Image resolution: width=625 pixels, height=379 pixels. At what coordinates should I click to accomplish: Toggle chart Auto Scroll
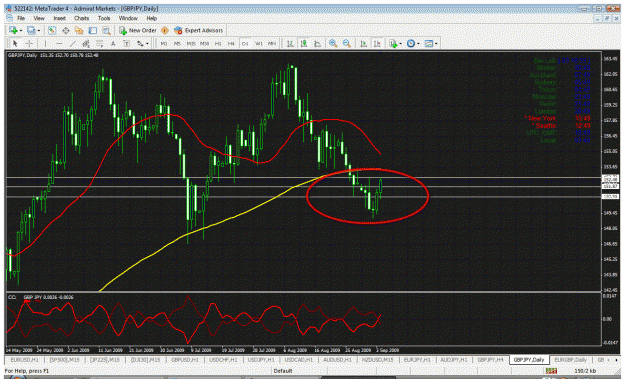click(364, 43)
